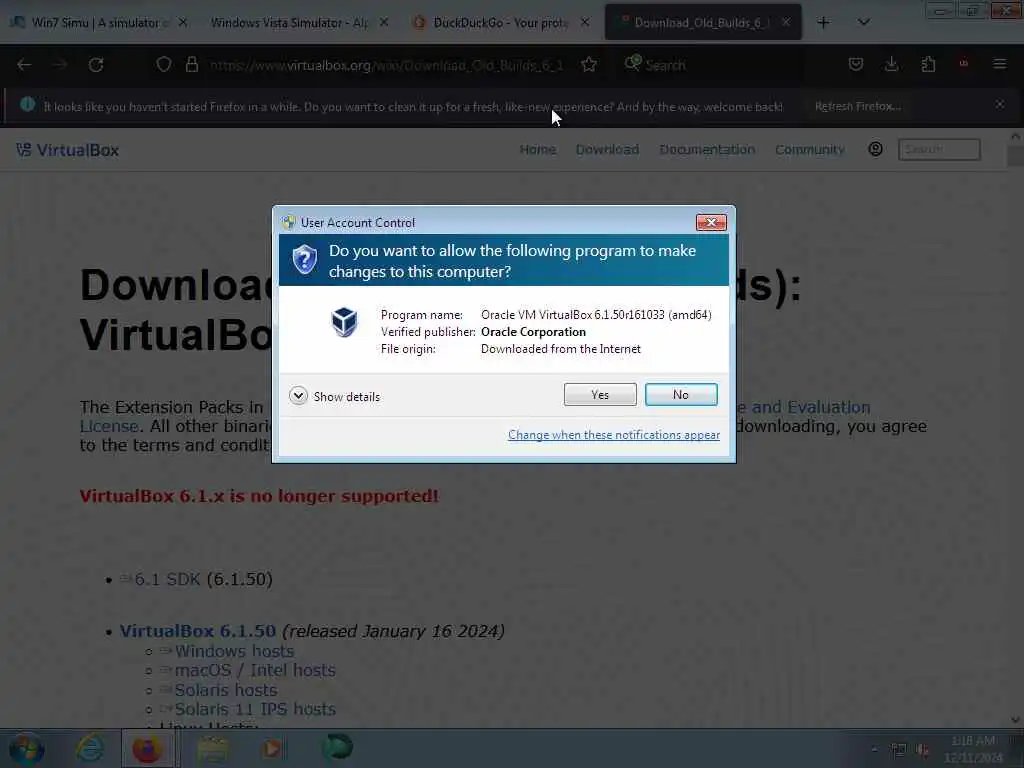This screenshot has width=1024, height=768.
Task: Open the macOS / Intel hosts link
Action: [x=255, y=671]
